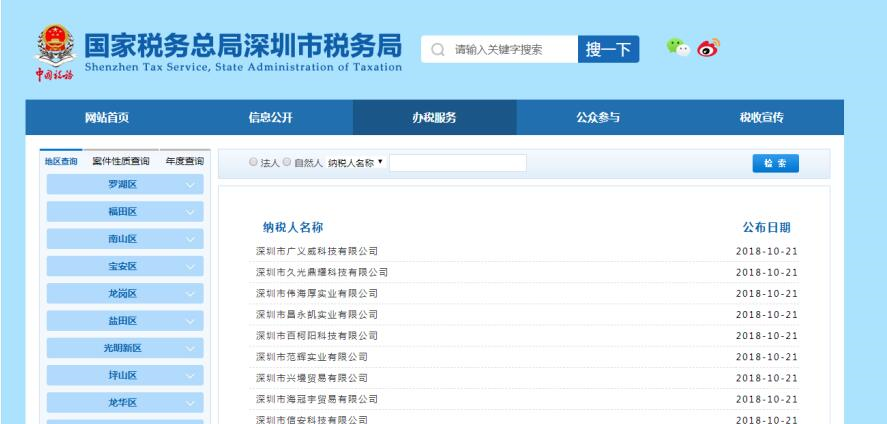Switch to the 案件性质查询 tab

point(120,160)
